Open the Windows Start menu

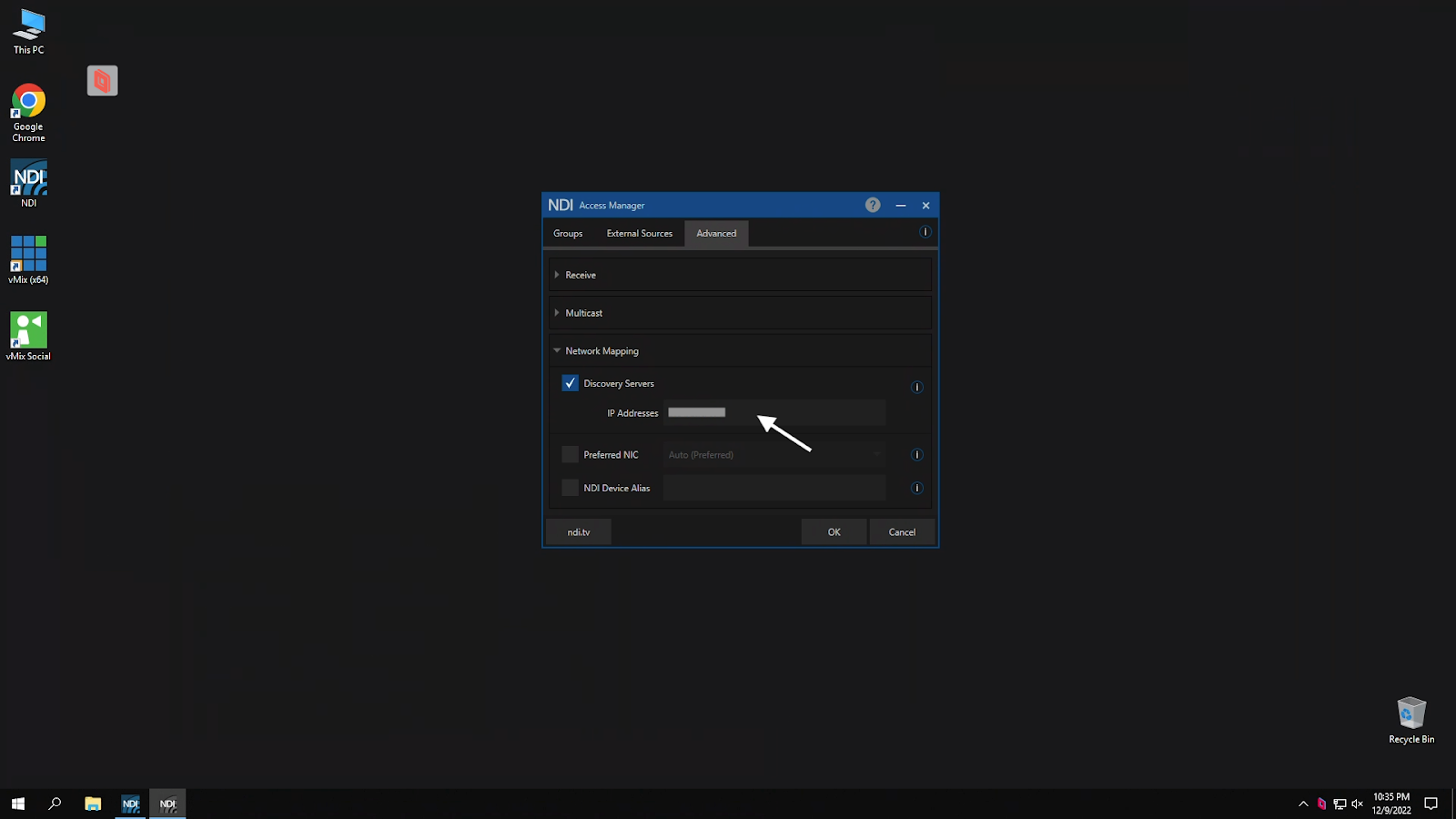pos(18,804)
